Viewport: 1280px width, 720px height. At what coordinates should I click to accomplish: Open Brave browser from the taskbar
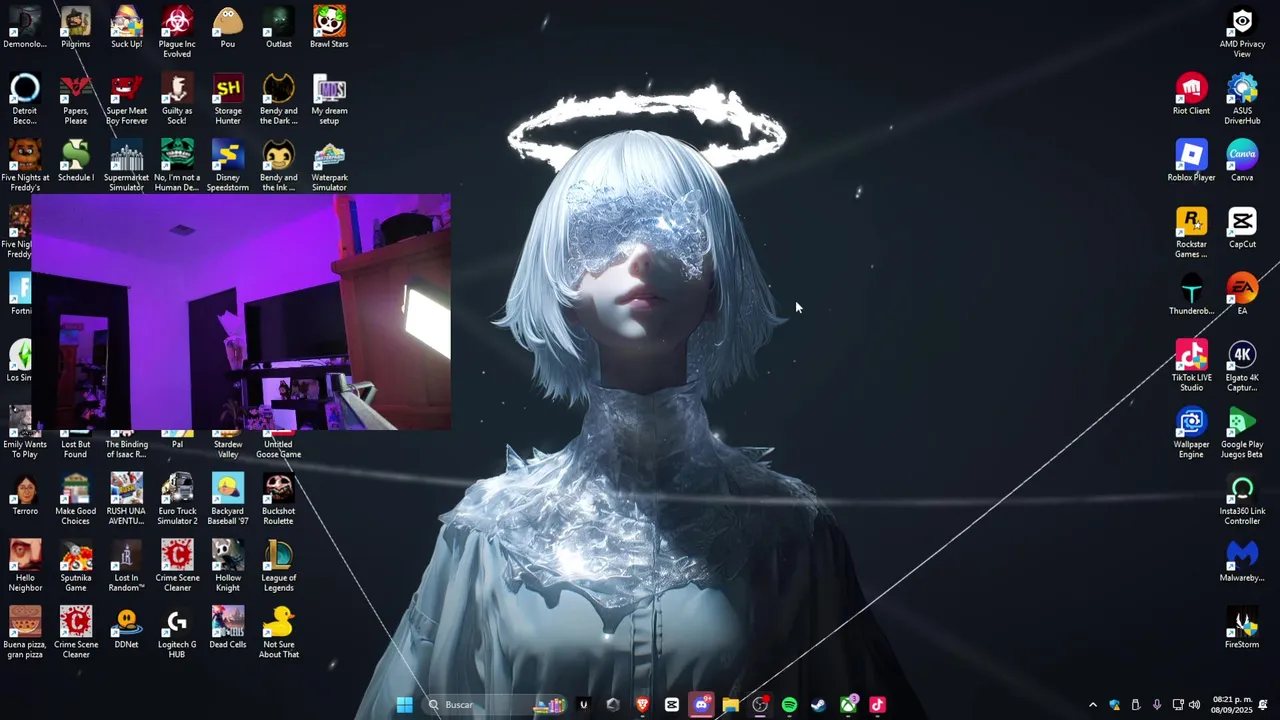click(x=642, y=705)
